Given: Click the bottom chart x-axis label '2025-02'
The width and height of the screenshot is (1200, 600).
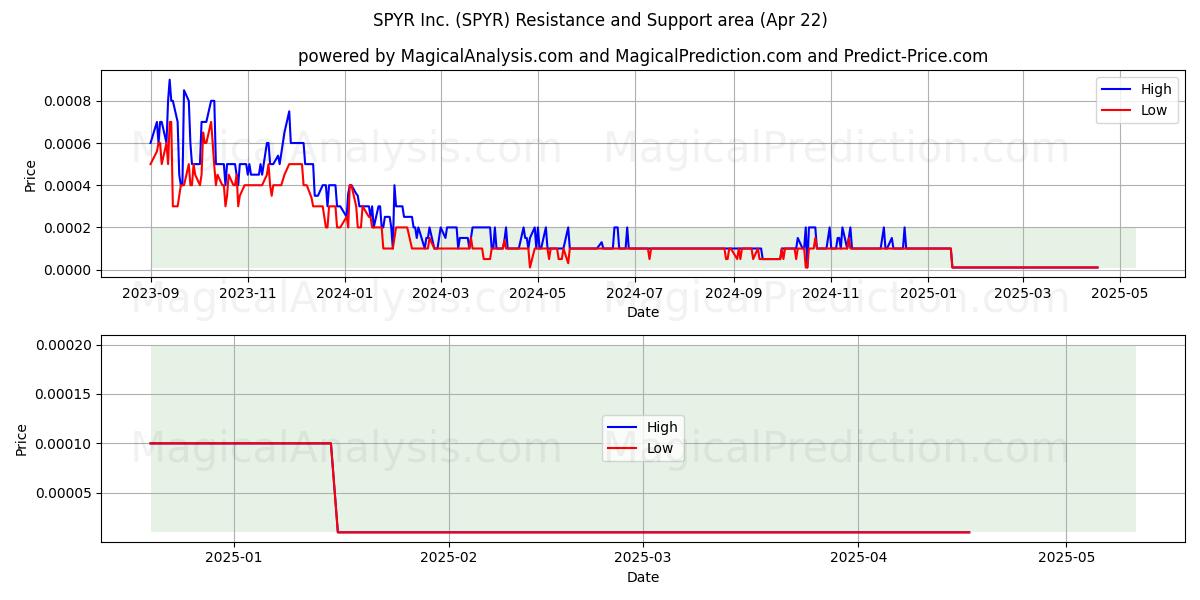Looking at the screenshot, I should coord(449,558).
